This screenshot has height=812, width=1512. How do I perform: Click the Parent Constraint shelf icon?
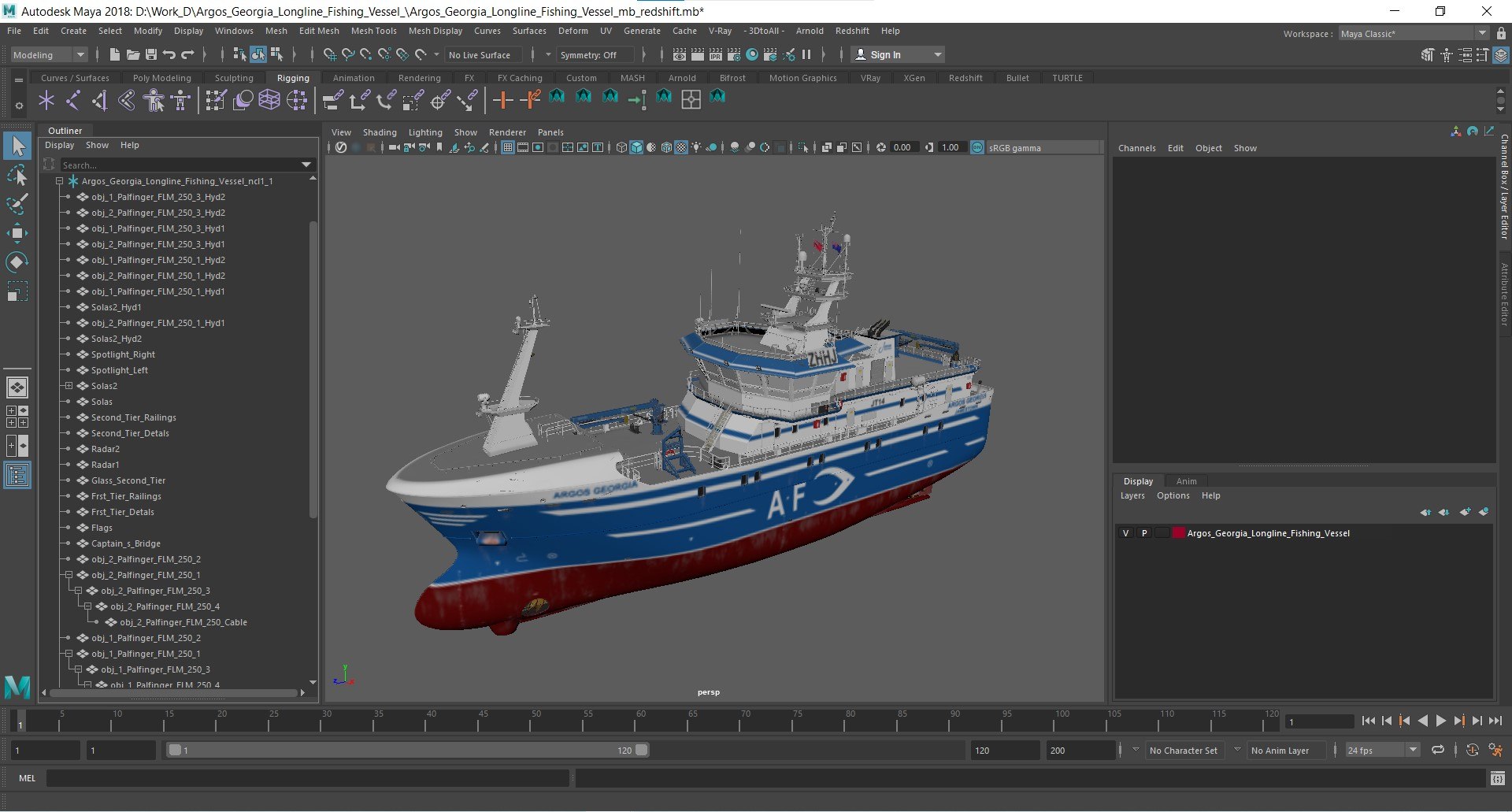333,100
